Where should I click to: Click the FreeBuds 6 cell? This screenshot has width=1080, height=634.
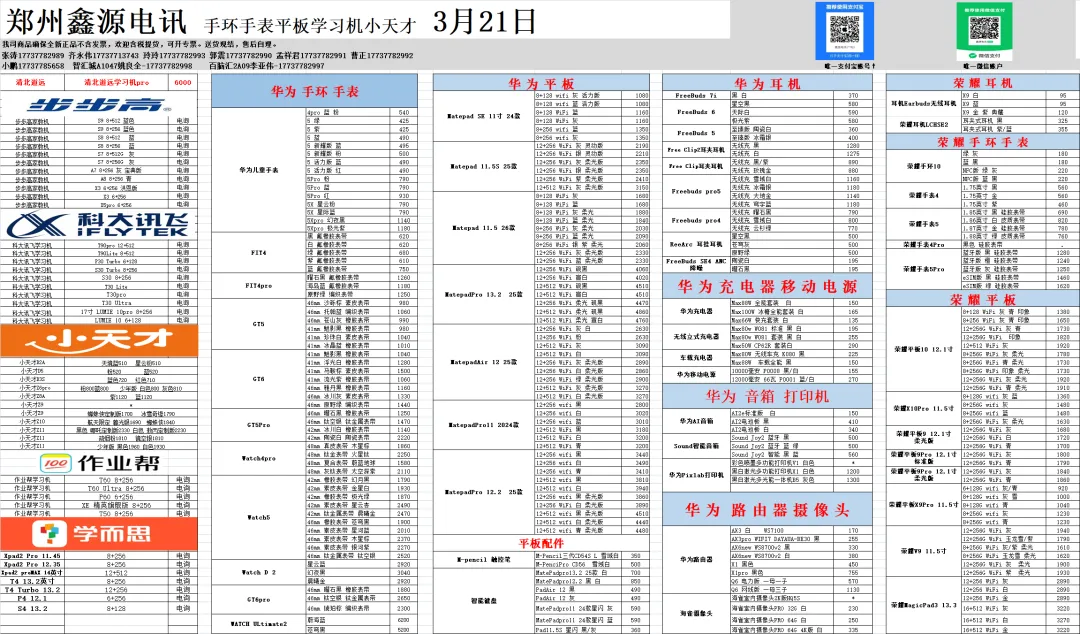click(696, 112)
